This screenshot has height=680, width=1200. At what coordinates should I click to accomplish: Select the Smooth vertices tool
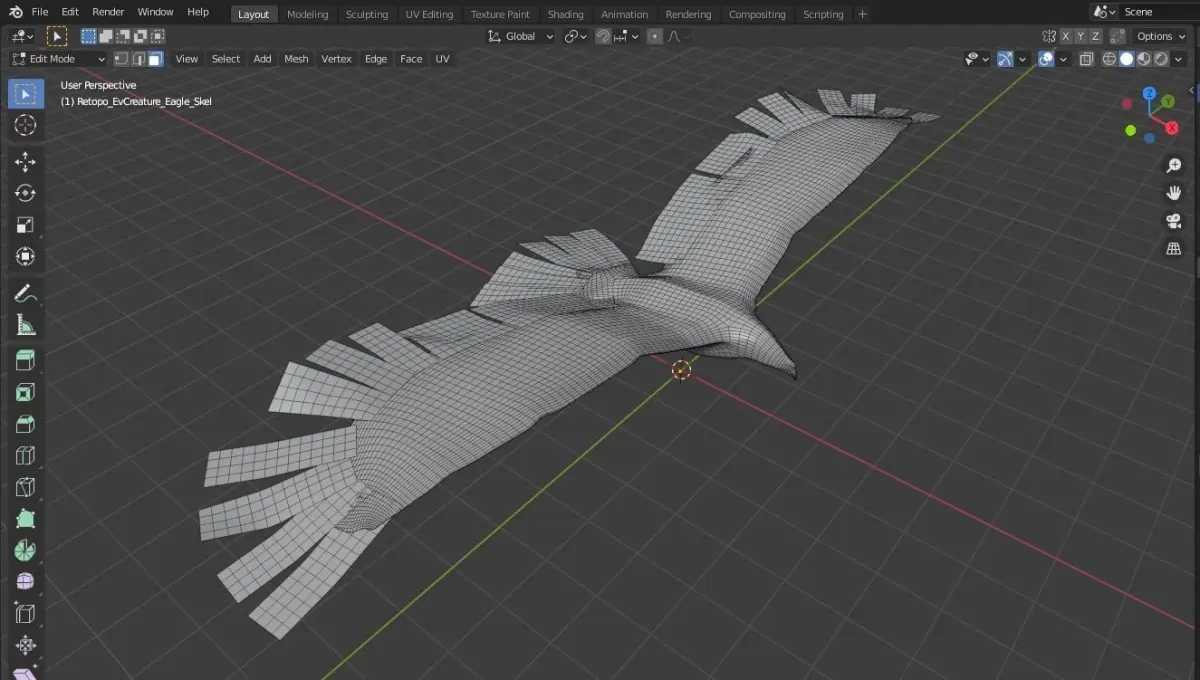coord(26,582)
